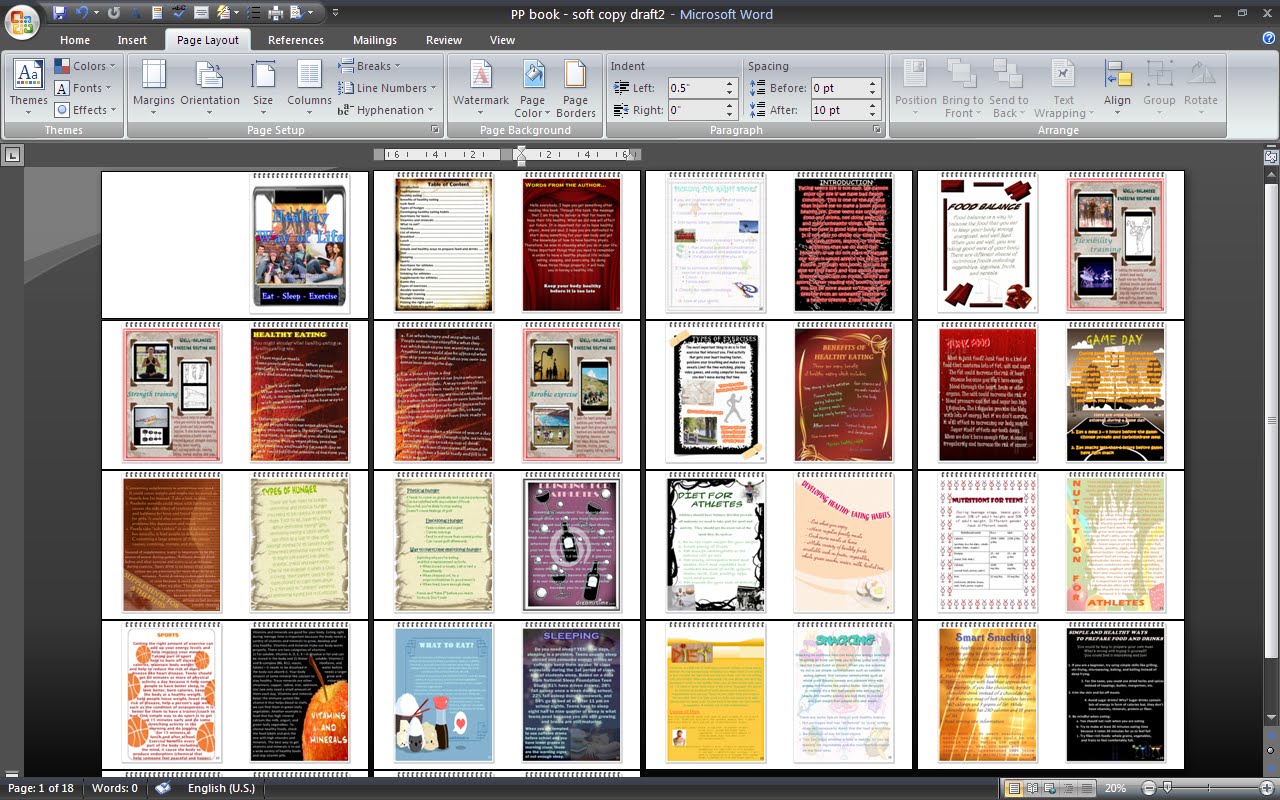Open the Themes gallery

[28, 86]
